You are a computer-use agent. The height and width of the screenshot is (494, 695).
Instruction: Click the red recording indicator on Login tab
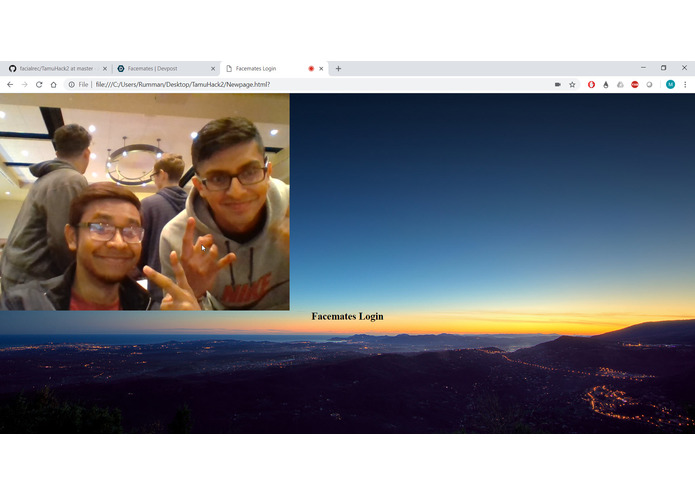311,69
